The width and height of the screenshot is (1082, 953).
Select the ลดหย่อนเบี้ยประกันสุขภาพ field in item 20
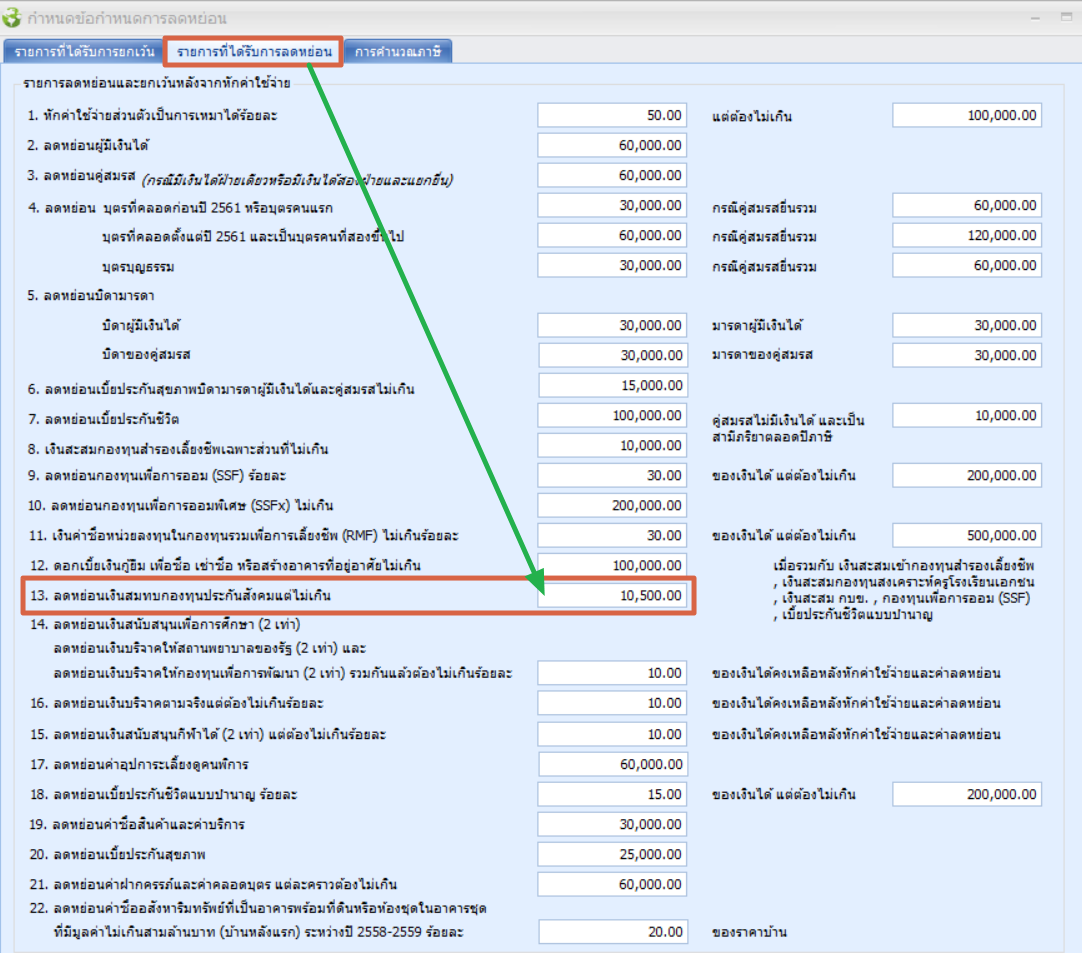click(612, 855)
